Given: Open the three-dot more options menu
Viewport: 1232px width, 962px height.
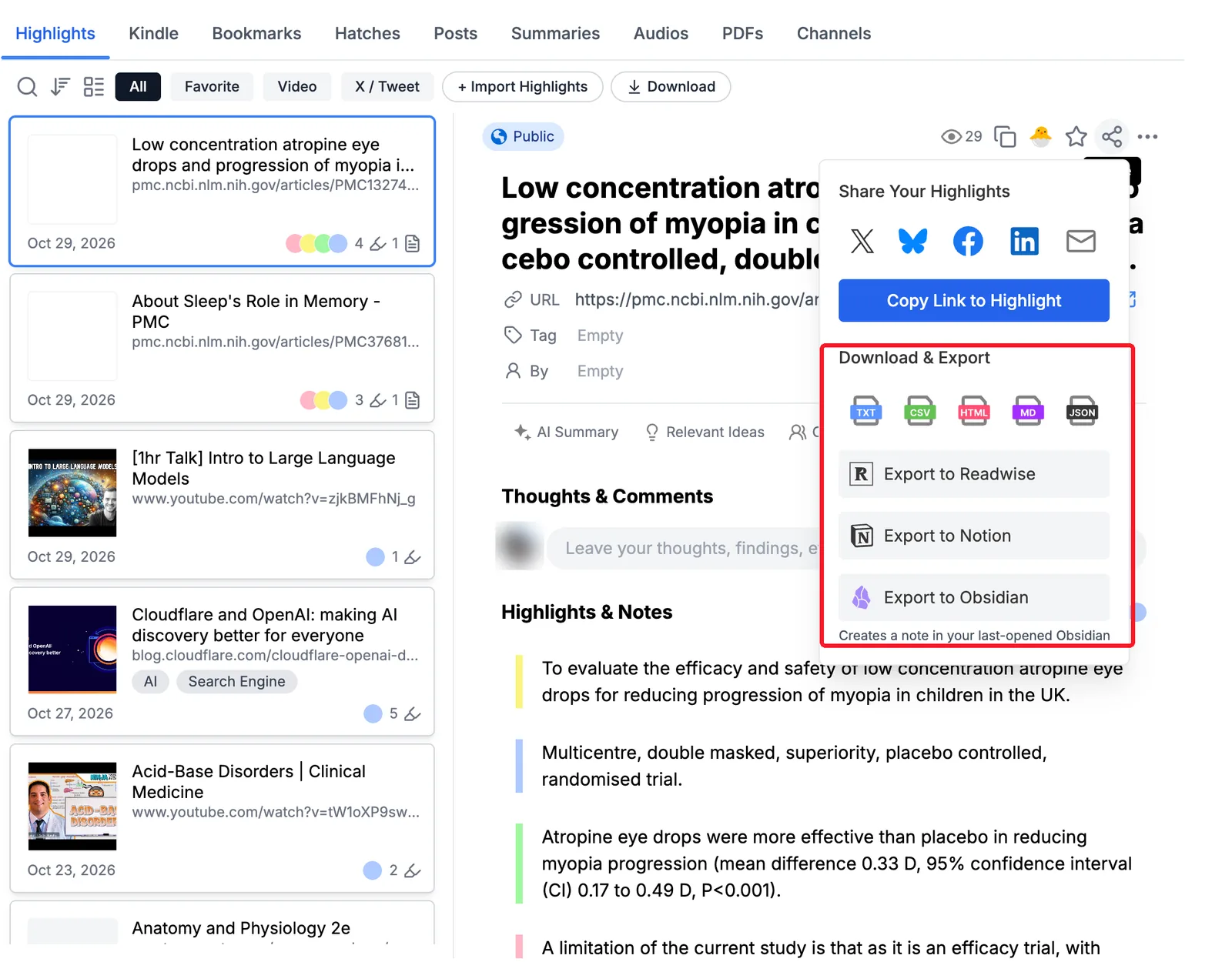Looking at the screenshot, I should pyautogui.click(x=1147, y=137).
